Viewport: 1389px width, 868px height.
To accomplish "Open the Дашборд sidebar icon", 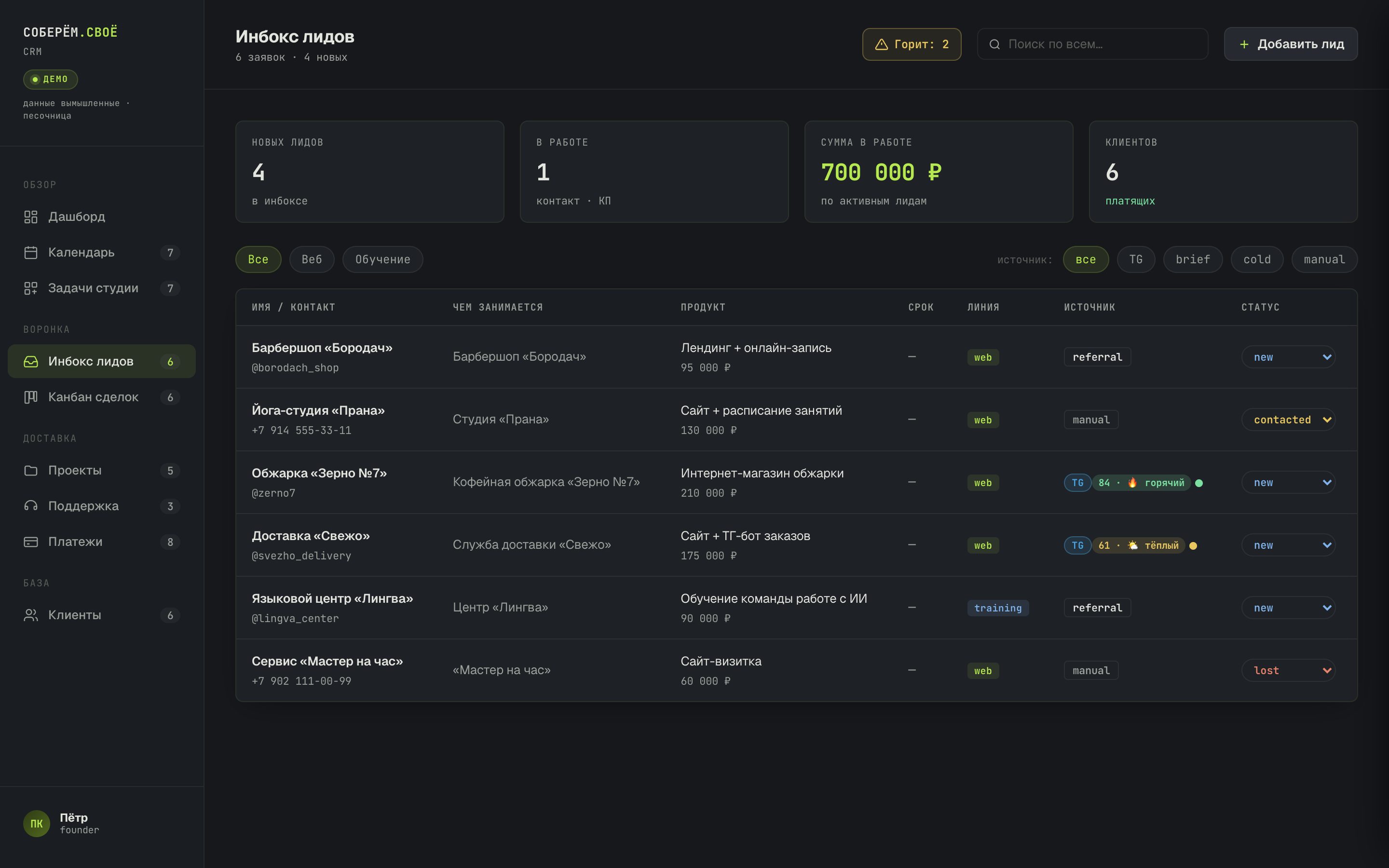I will tap(30, 217).
